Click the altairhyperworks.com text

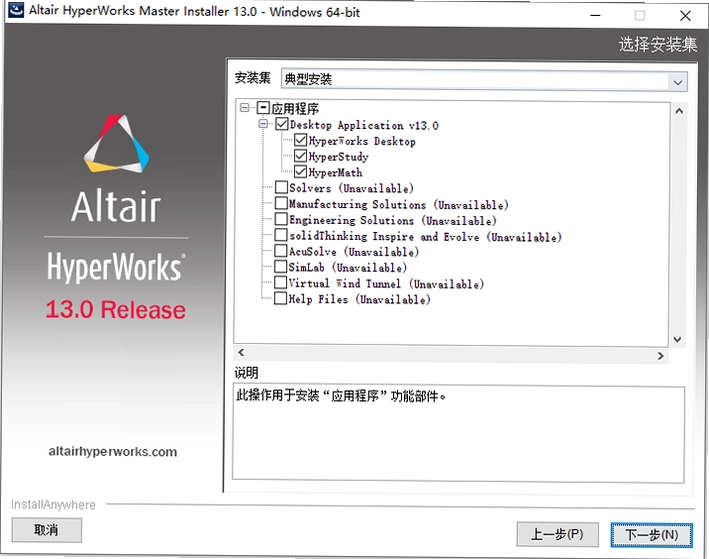[x=113, y=451]
